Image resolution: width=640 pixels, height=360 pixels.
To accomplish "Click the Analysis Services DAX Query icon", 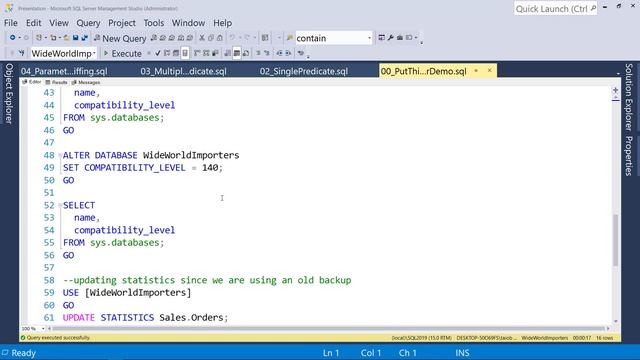I will (x=189, y=38).
